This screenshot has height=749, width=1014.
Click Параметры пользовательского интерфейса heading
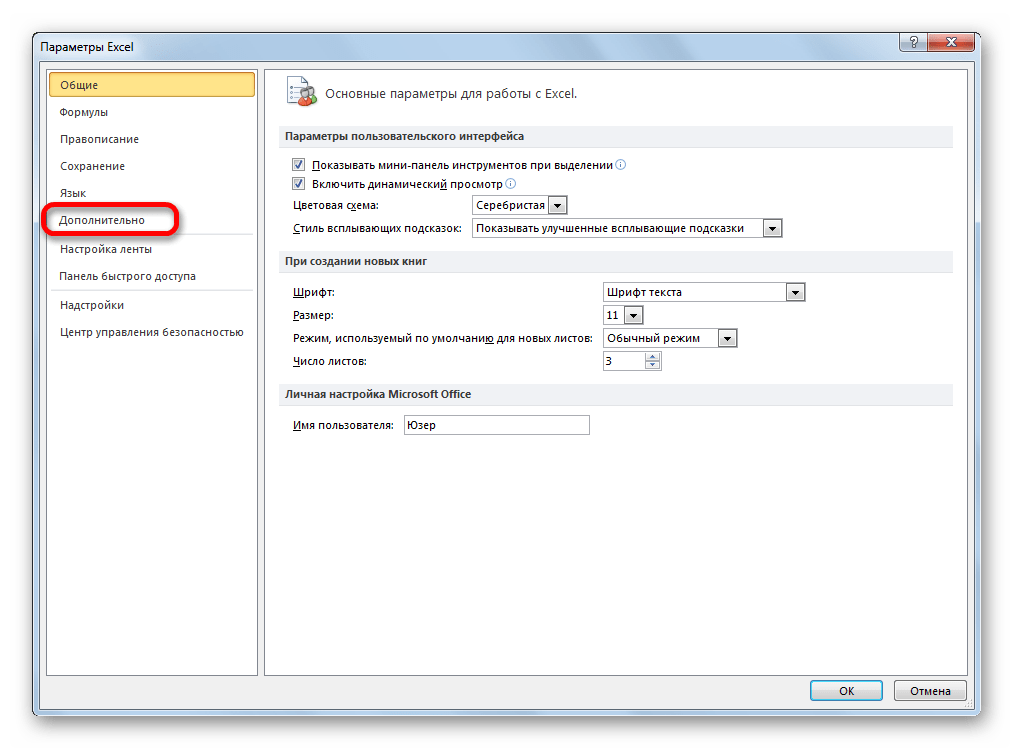tap(404, 136)
